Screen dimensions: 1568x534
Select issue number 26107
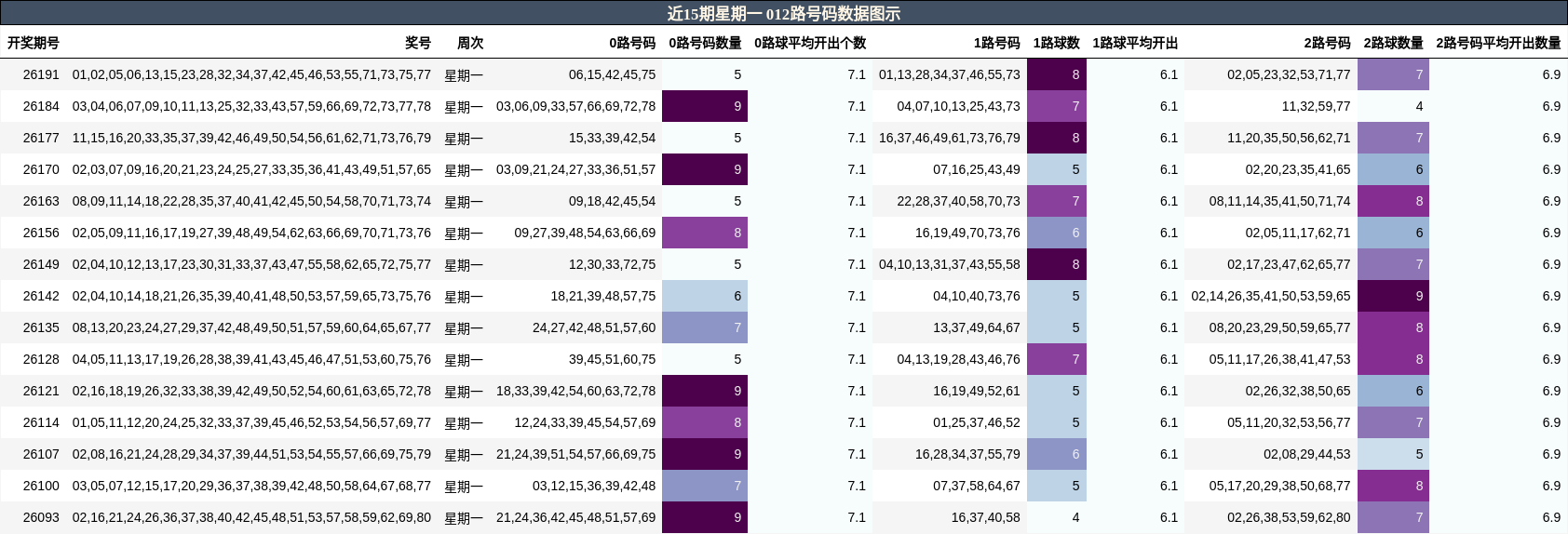point(41,454)
